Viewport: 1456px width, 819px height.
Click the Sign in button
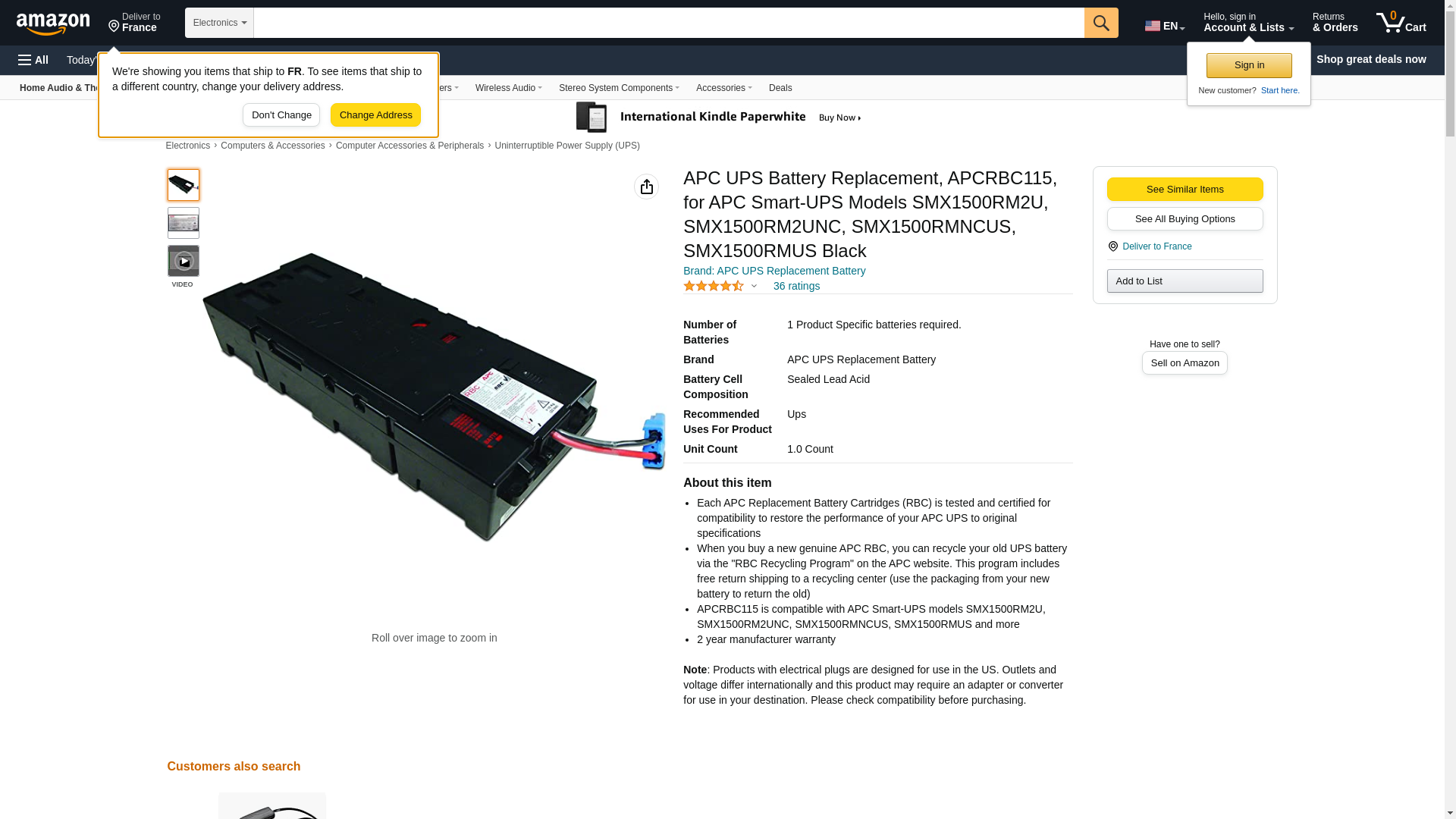1249,65
